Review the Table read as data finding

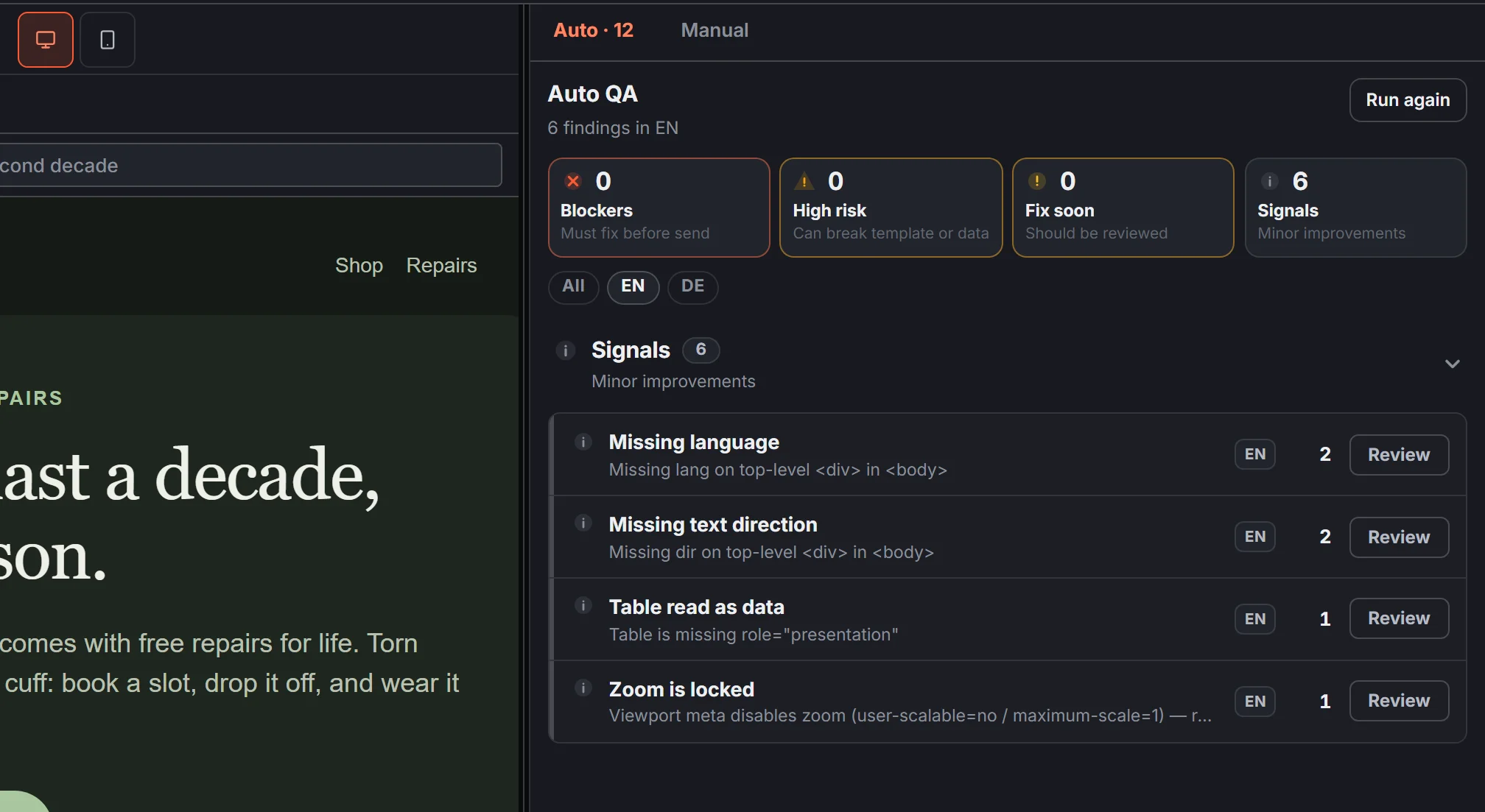pyautogui.click(x=1399, y=618)
